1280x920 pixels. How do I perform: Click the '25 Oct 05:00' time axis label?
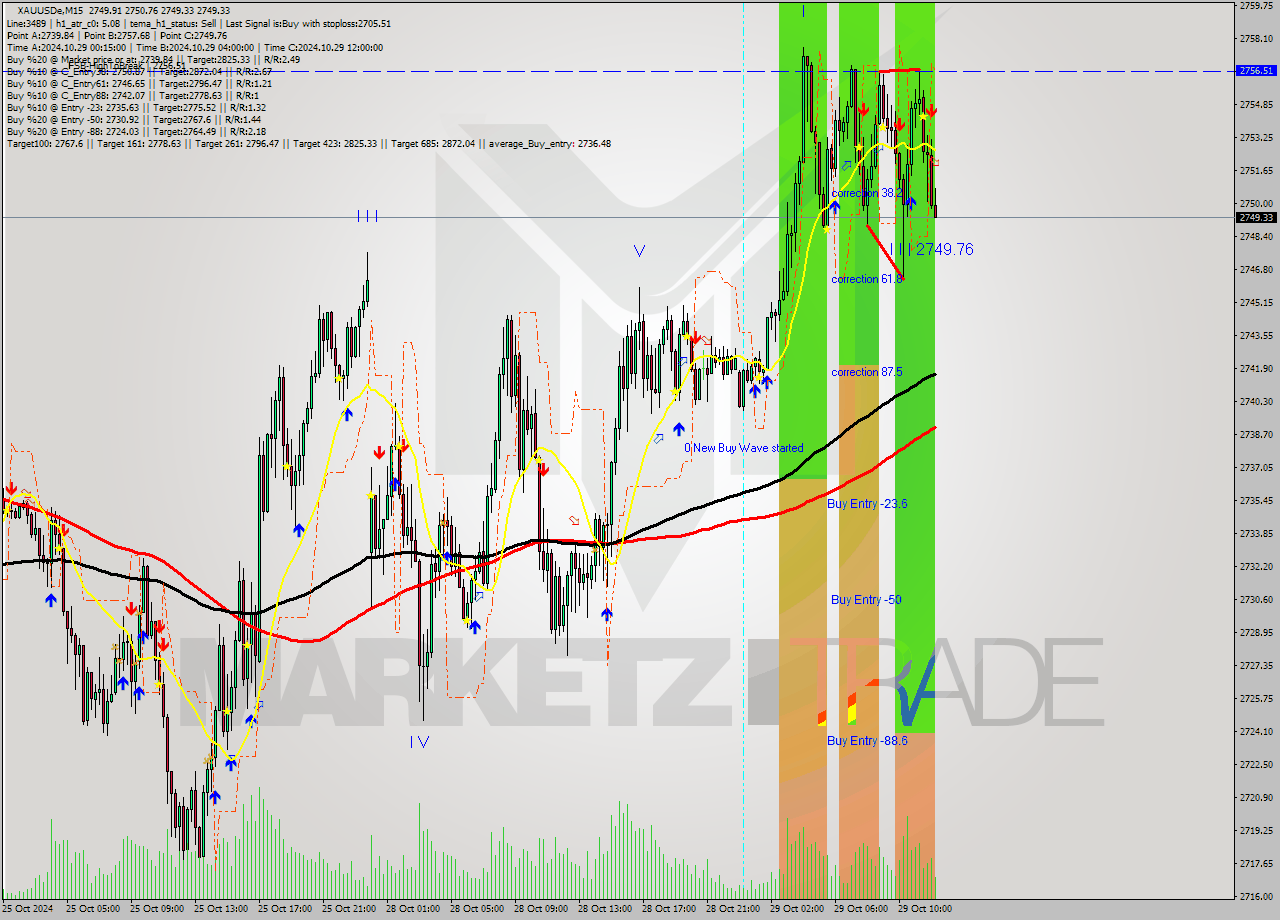pyautogui.click(x=91, y=909)
